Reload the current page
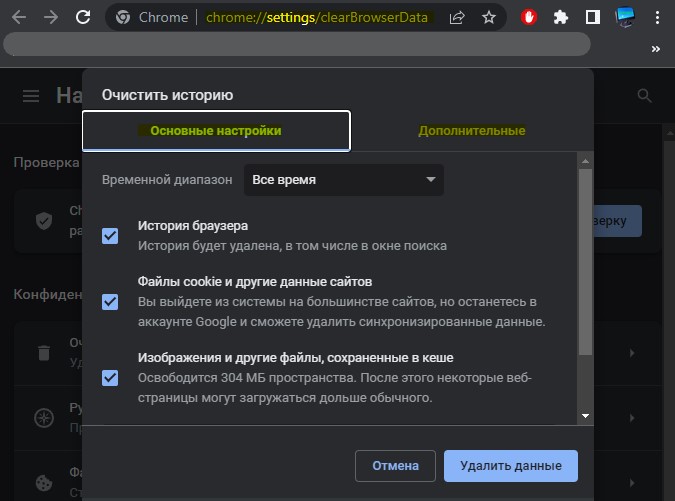 pos(83,18)
